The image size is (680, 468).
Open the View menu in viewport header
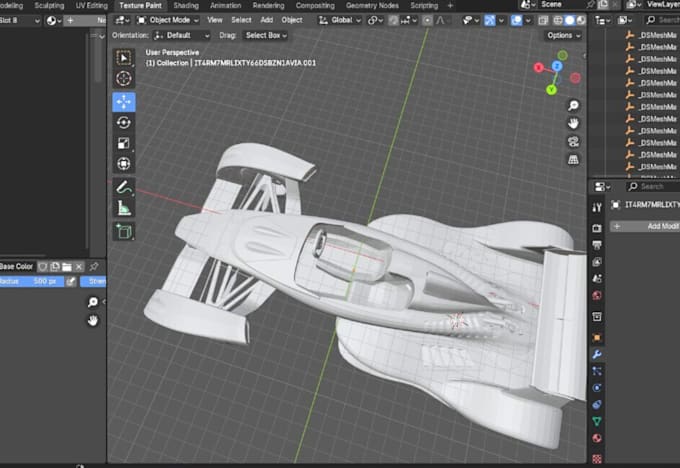(215, 20)
